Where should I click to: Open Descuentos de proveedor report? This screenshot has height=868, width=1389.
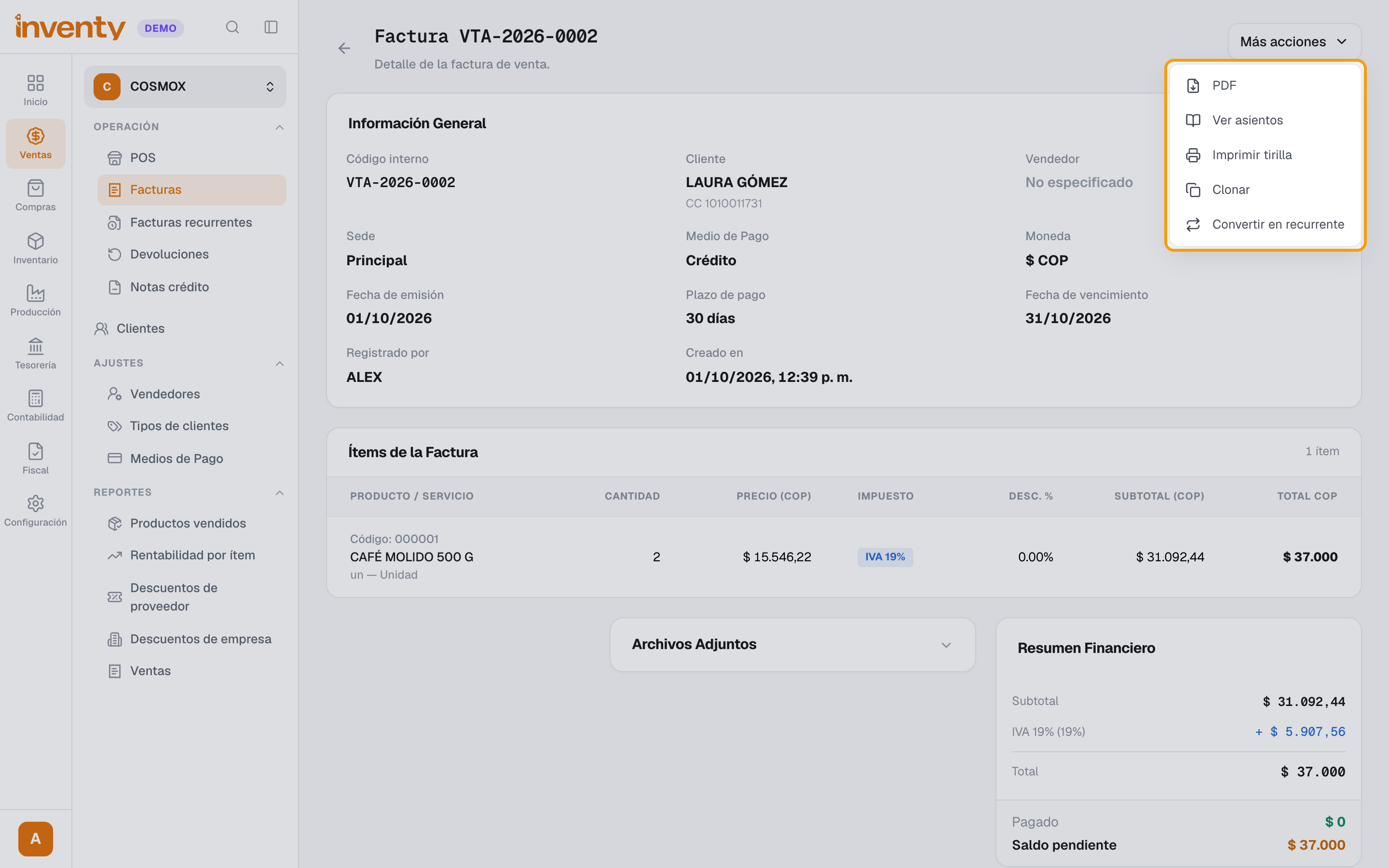coord(191,597)
